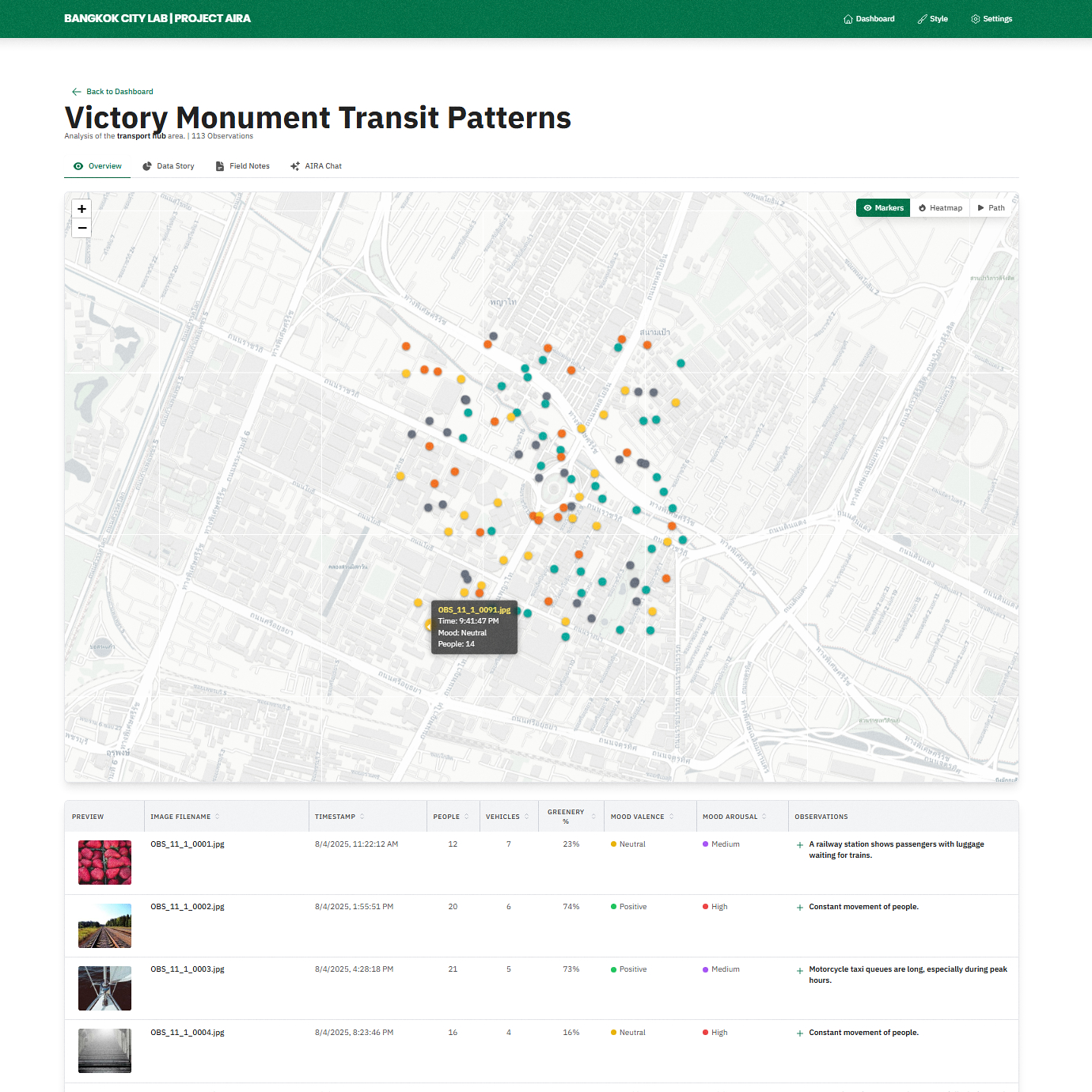Open the railway tracks preview thumbnail
The width and height of the screenshot is (1092, 1092).
coord(104,926)
